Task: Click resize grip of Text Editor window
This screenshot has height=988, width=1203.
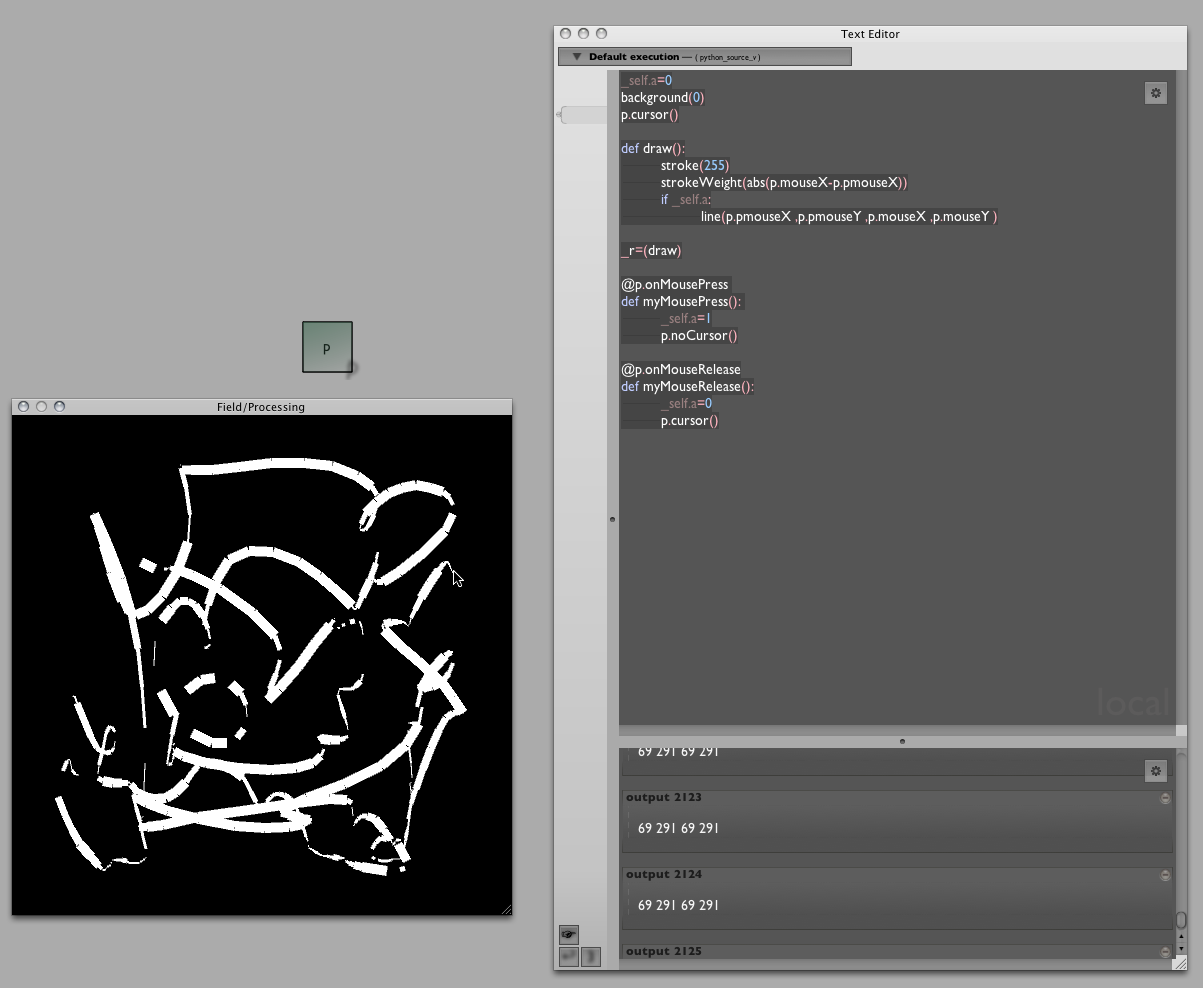Action: click(x=1179, y=963)
